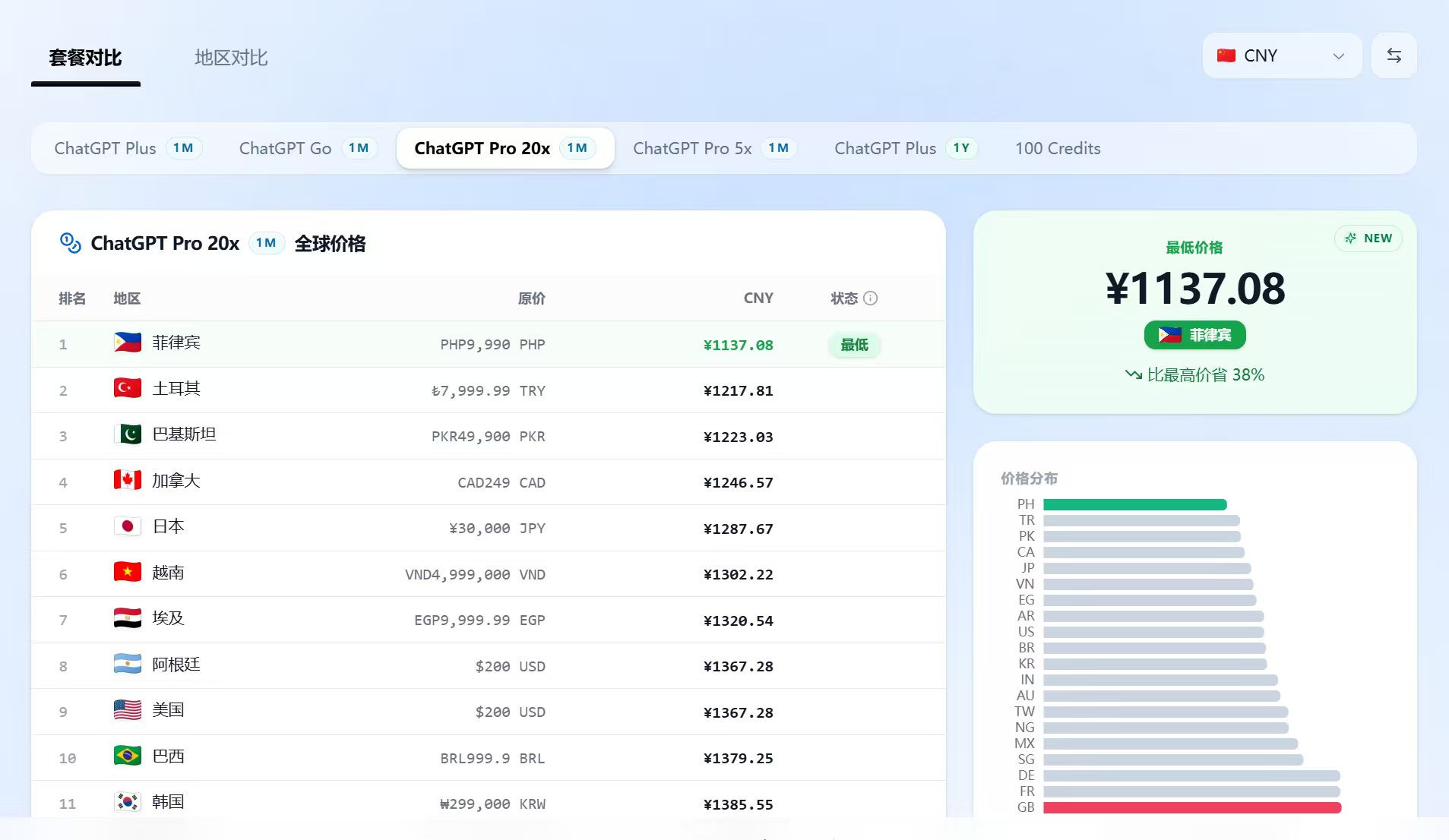The height and width of the screenshot is (840, 1449).
Task: Click the Turkey flag in row 2
Action: [x=128, y=389]
